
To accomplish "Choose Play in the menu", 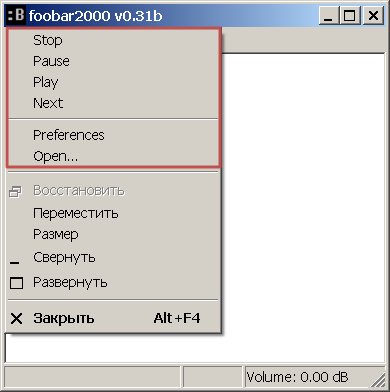I will tap(113, 82).
